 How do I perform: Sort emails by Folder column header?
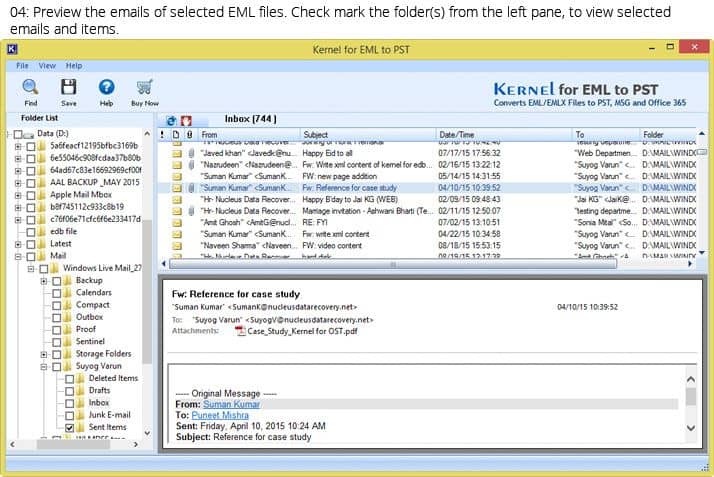point(668,134)
